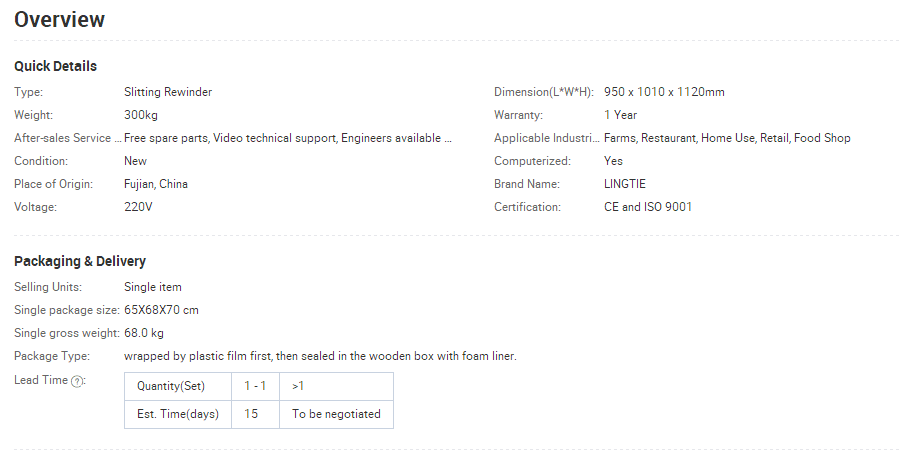Screen dimensions: 900x458
Task: Click the truncated Applicable Industries label
Action: (547, 138)
